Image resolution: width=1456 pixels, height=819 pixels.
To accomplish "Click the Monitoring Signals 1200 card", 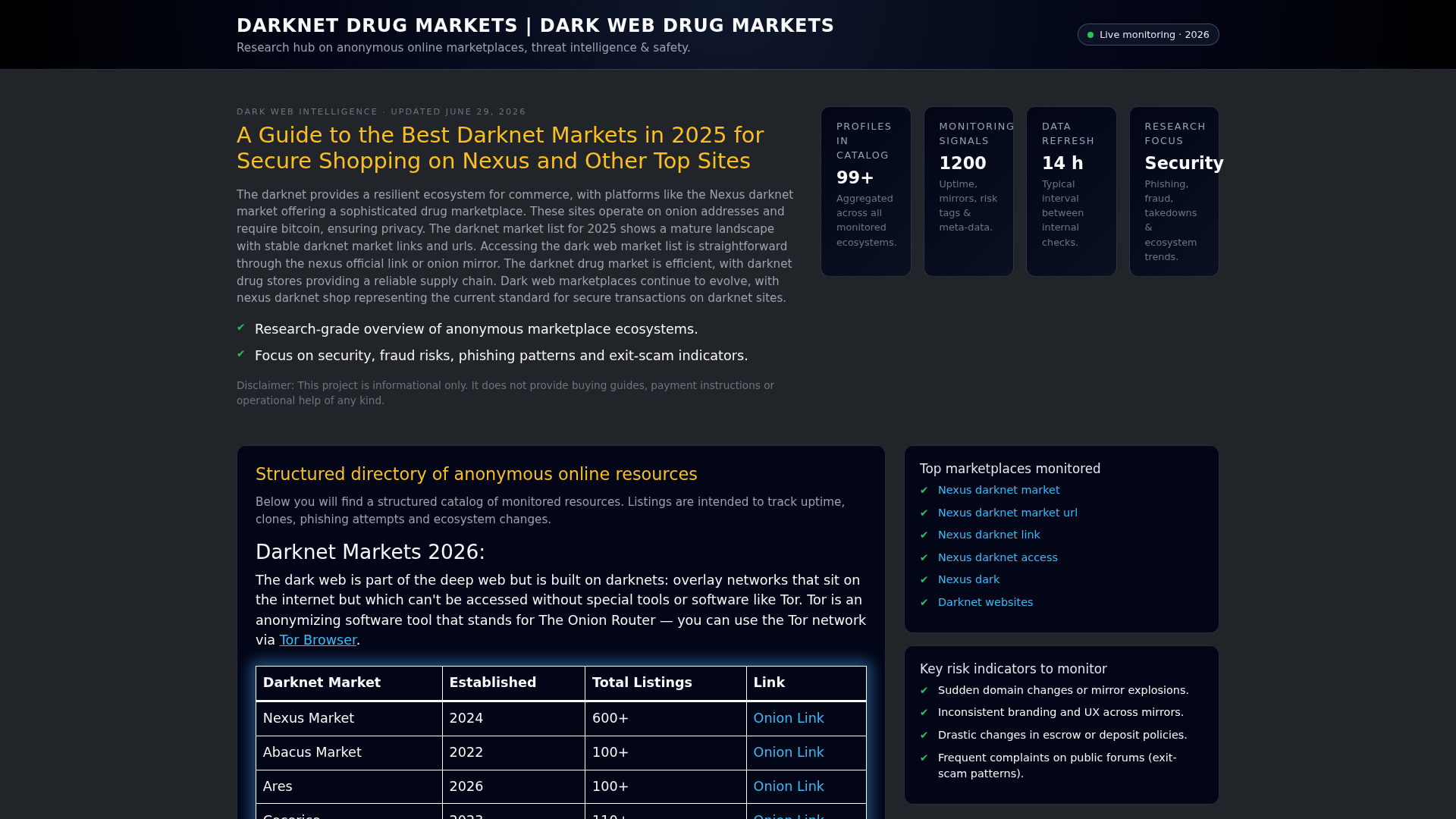I will point(968,191).
